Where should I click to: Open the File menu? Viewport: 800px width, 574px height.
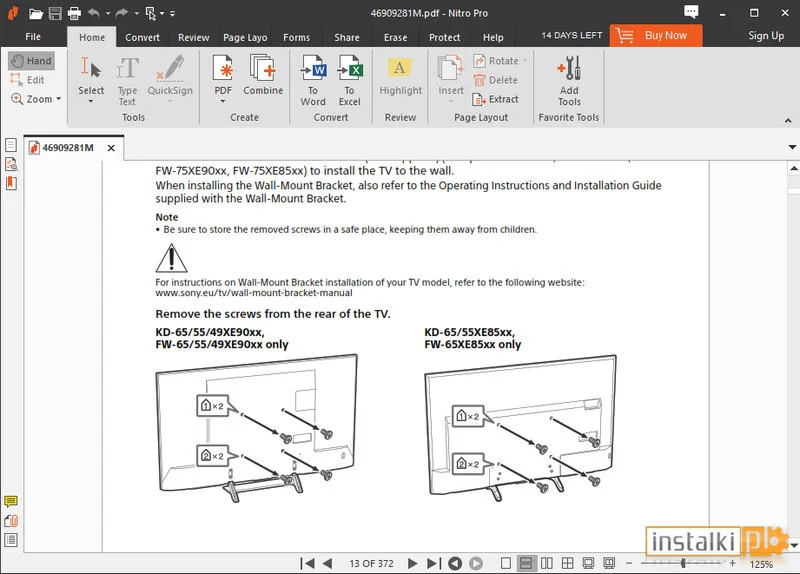click(33, 37)
